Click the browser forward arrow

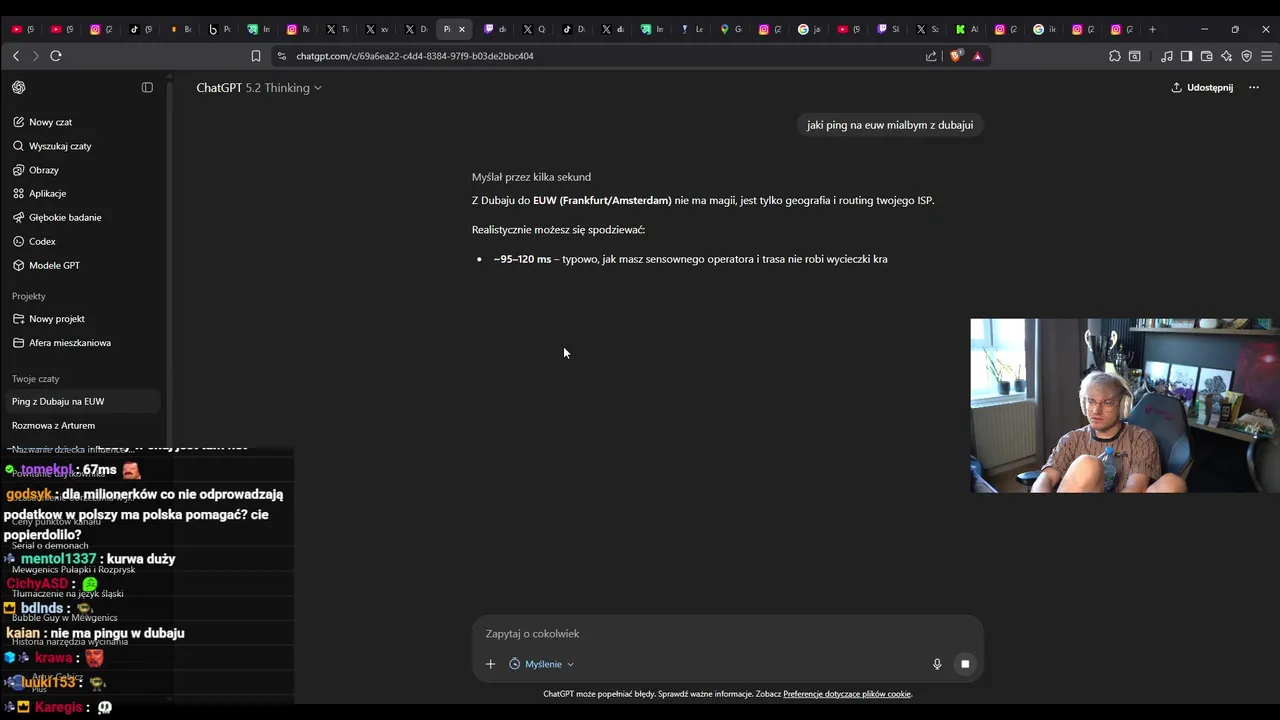(36, 56)
